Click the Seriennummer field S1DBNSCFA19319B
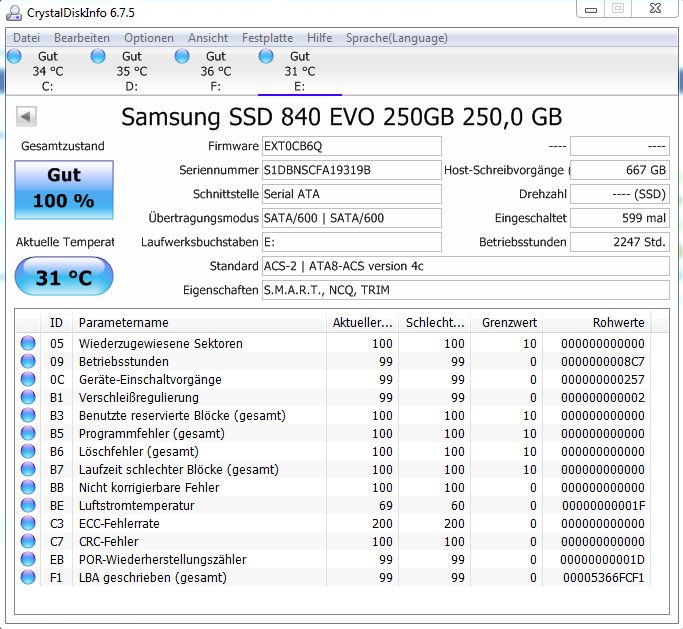Screen dimensions: 683x629 pos(352,170)
